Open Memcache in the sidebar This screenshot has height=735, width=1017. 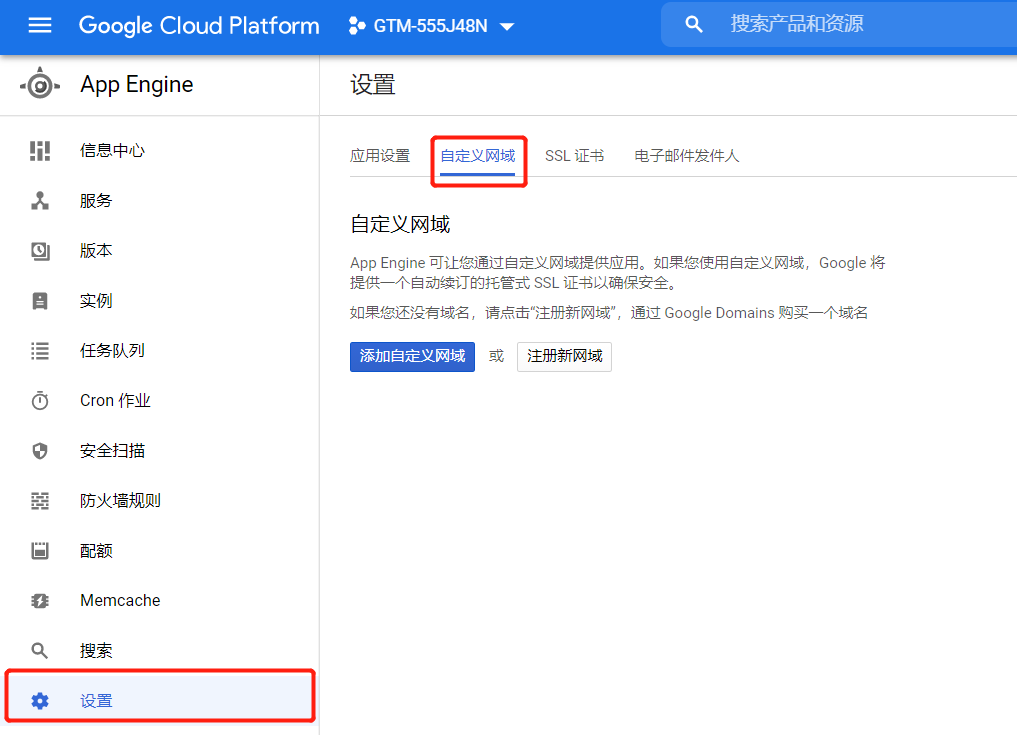pyautogui.click(x=160, y=601)
